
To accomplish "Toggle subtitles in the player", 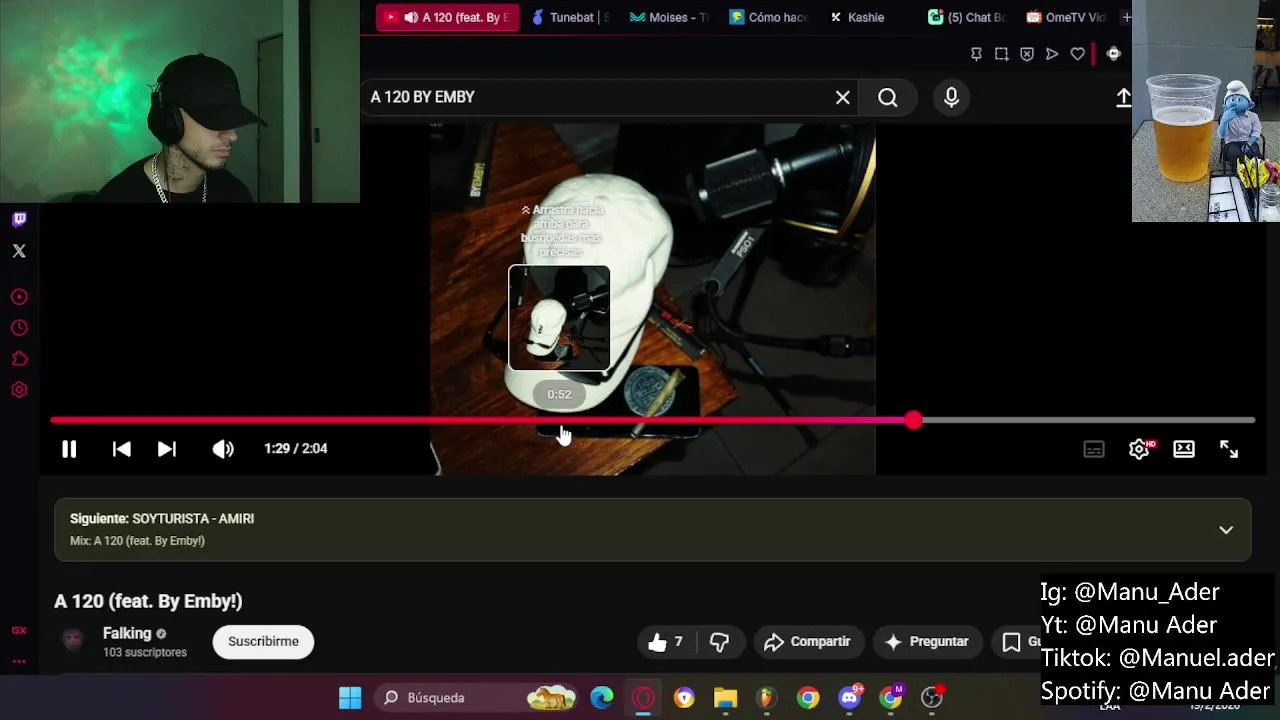I will point(1094,449).
